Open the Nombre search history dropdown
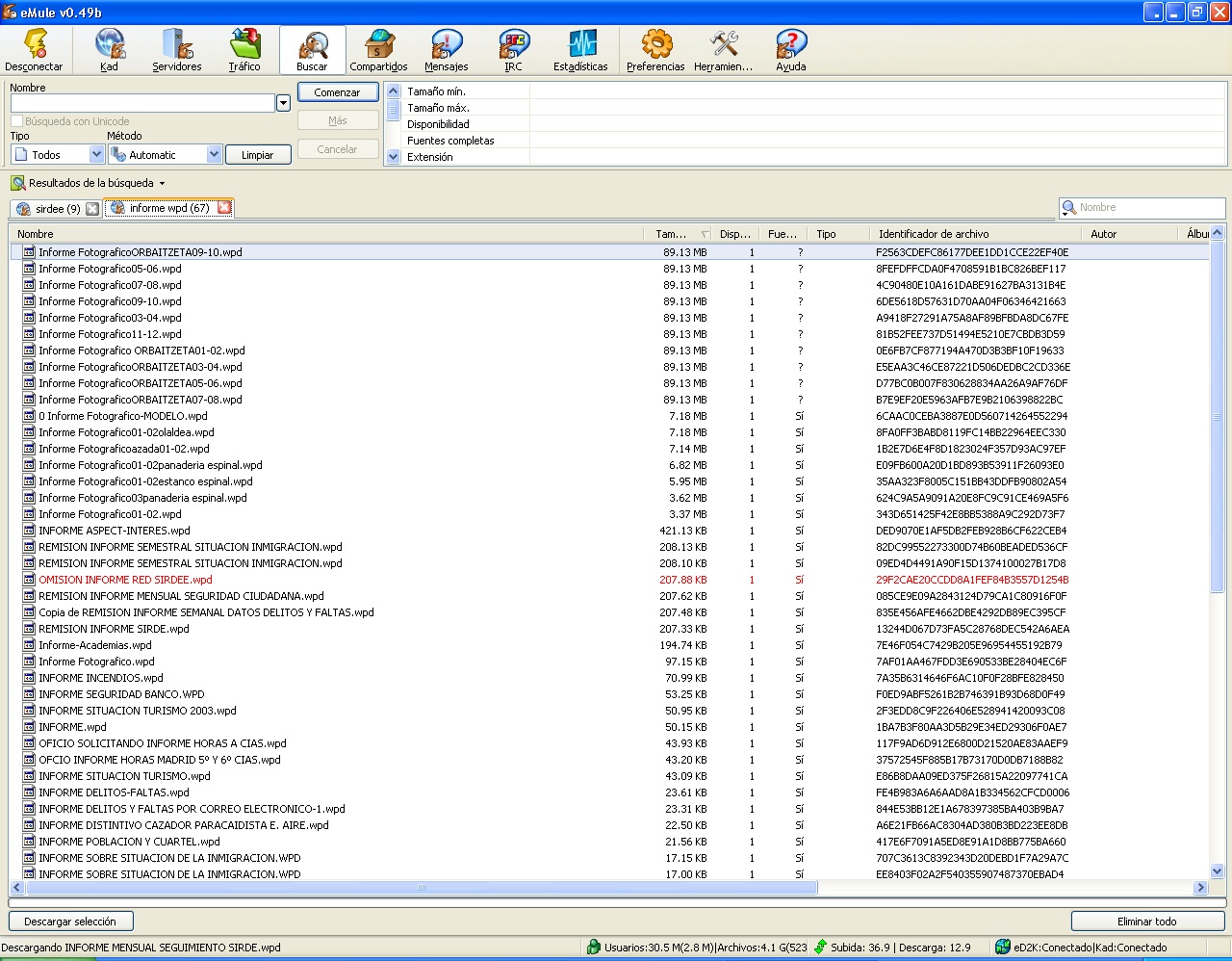1232x961 pixels. (x=283, y=103)
